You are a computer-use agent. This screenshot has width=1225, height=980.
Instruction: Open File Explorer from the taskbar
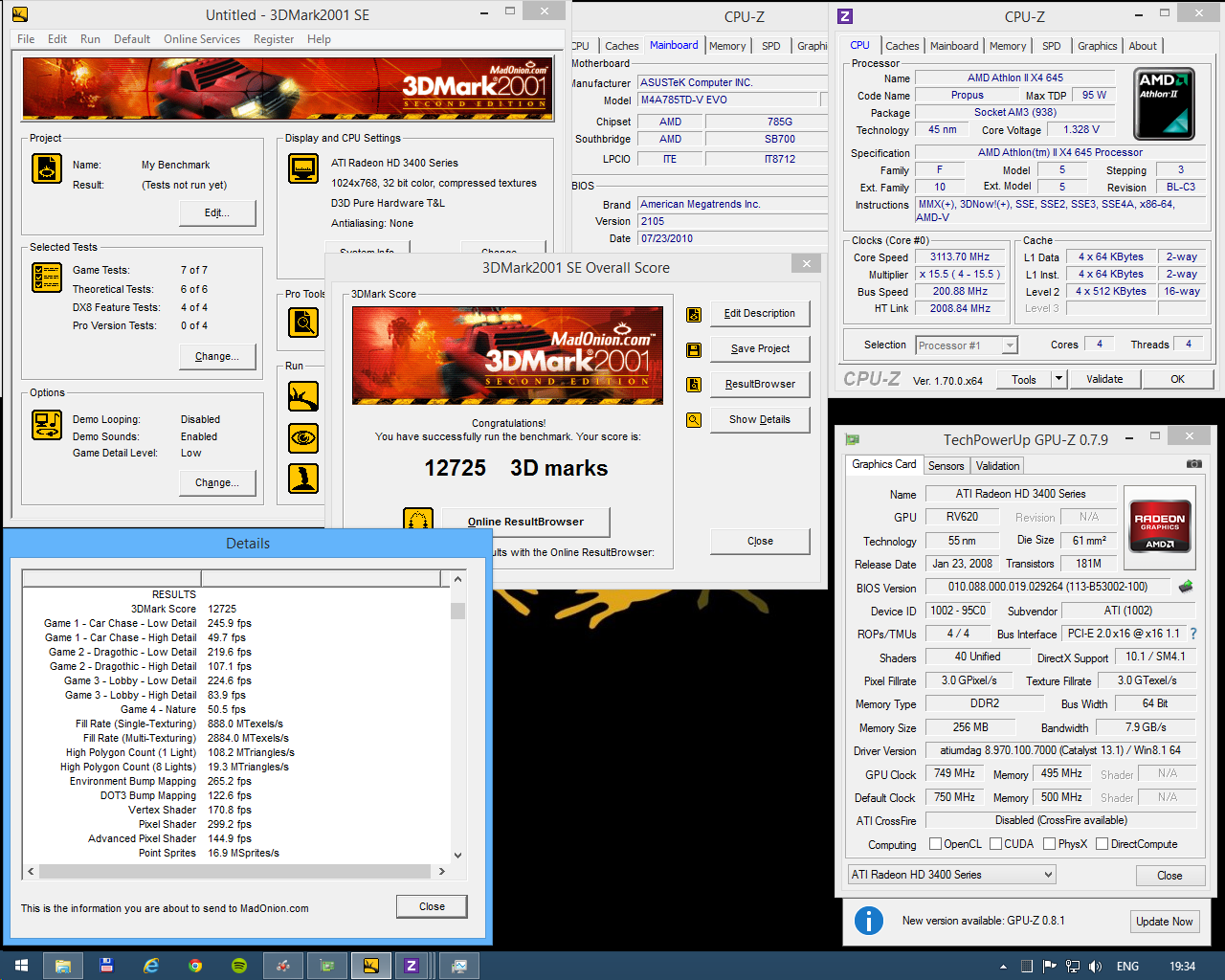(x=62, y=966)
